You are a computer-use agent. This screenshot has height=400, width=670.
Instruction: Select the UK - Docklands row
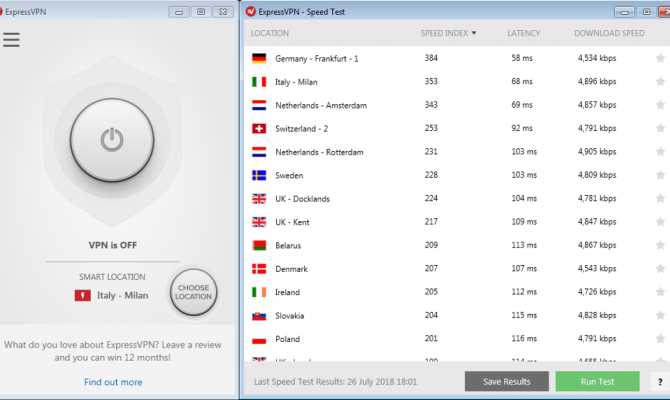457,199
